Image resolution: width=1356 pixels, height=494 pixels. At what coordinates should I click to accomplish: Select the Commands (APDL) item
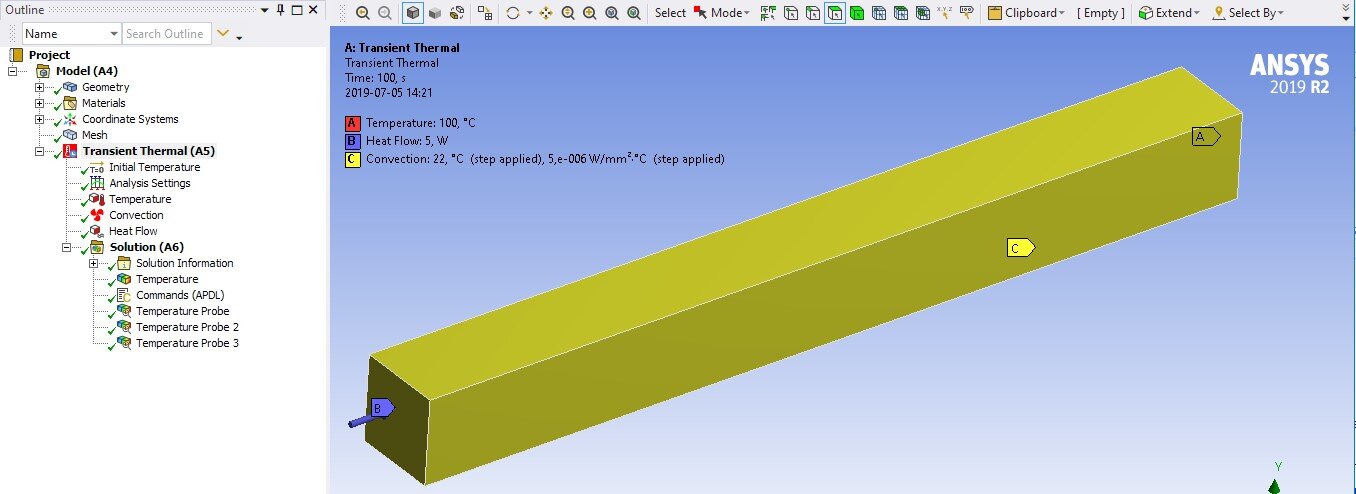click(x=180, y=295)
